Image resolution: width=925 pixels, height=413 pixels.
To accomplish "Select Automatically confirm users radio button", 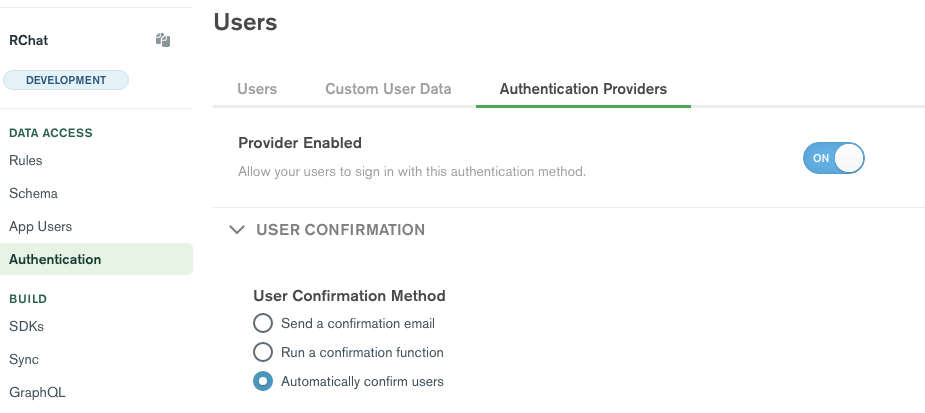I will [263, 381].
